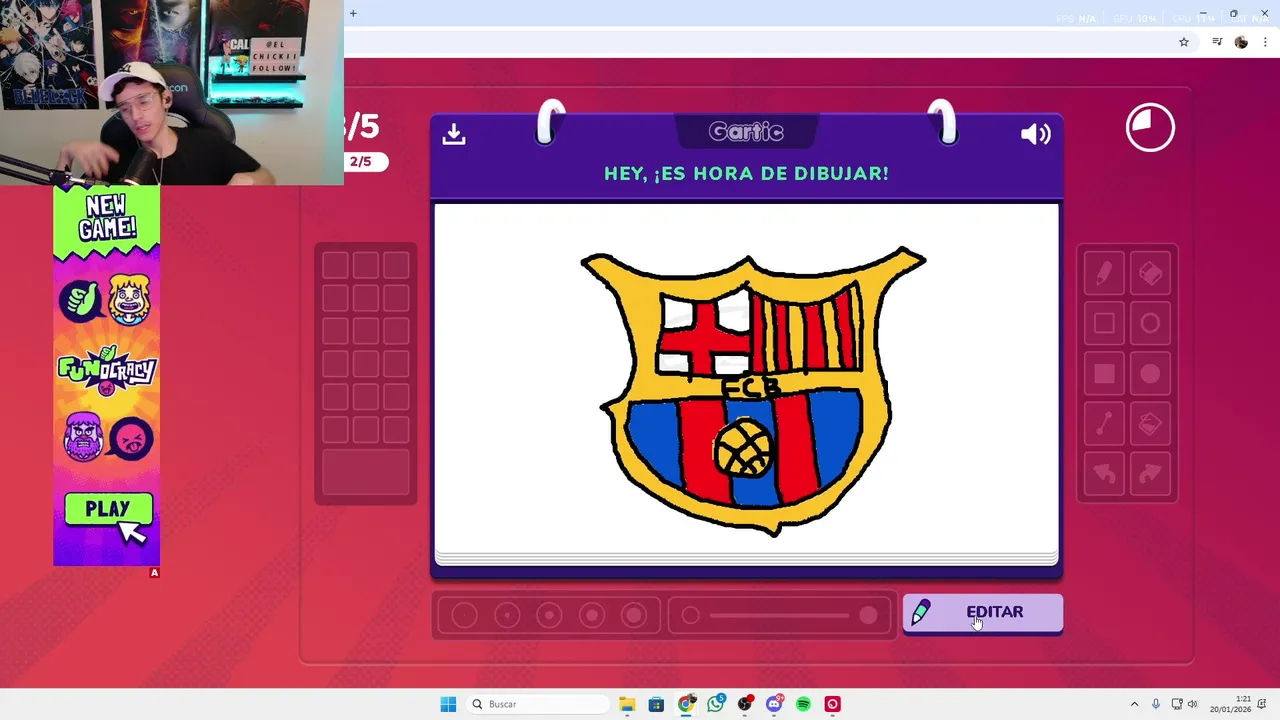Bookmark the page with the star icon
The image size is (1280, 720).
(1184, 42)
